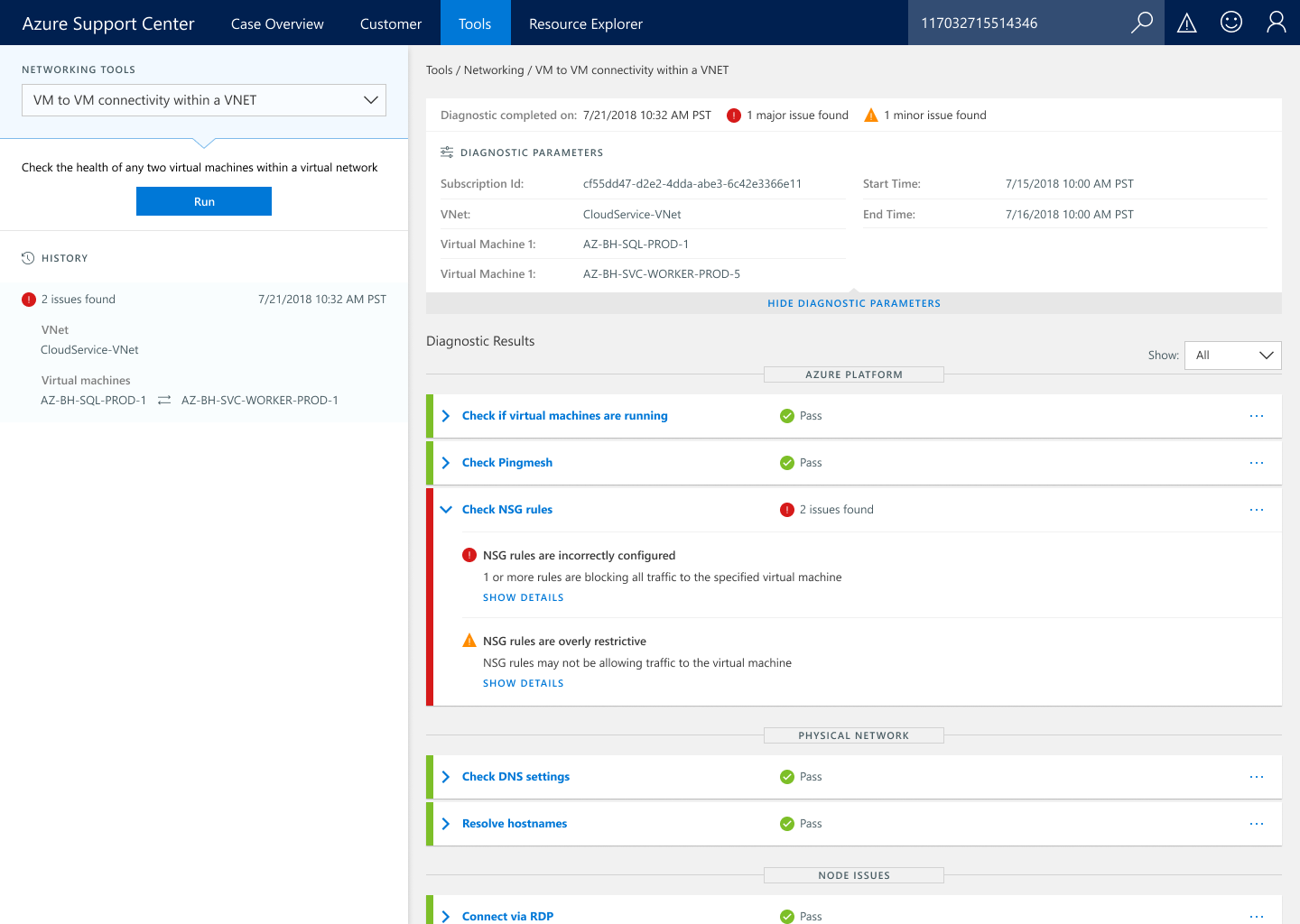
Task: Click the smiley feedback icon
Action: (1231, 23)
